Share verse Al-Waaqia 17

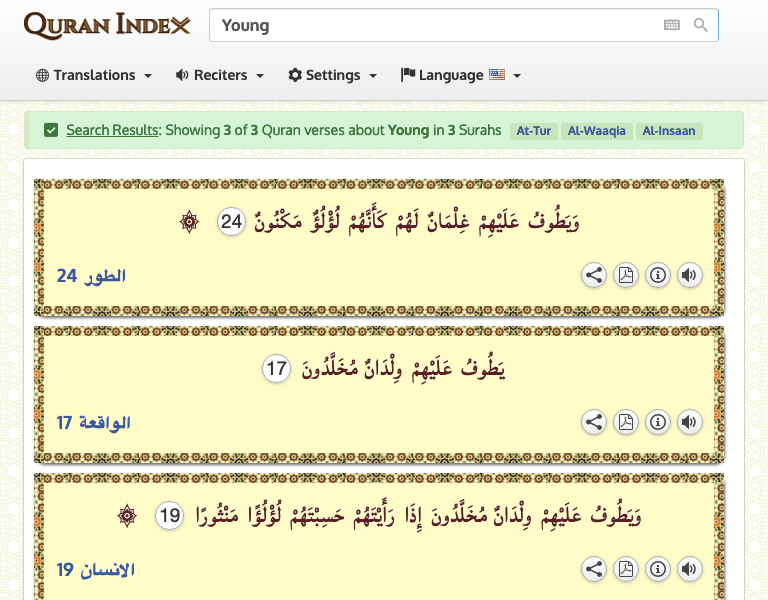click(594, 422)
